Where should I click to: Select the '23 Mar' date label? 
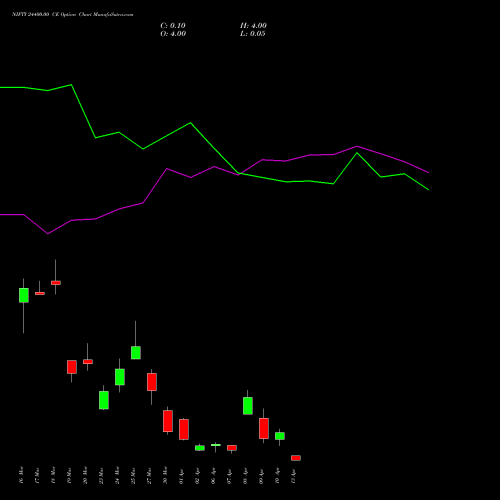[x=101, y=475]
